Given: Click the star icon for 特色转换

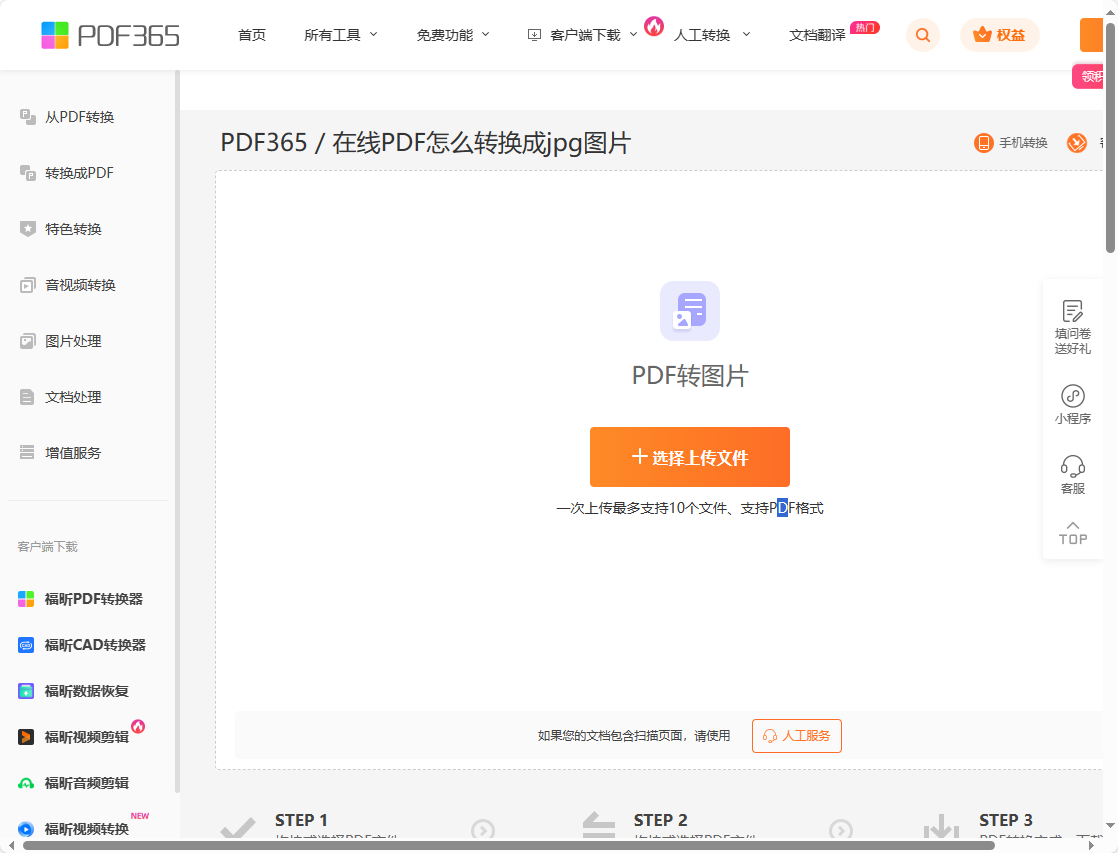Looking at the screenshot, I should (27, 229).
